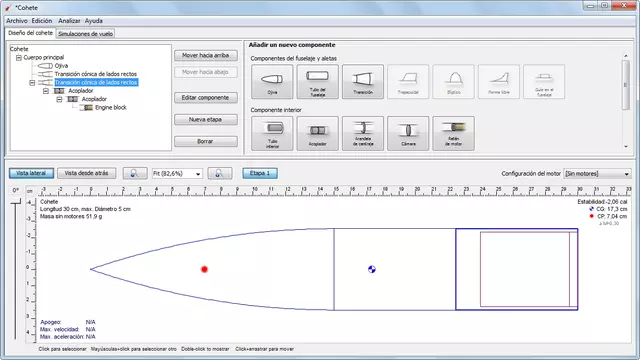640x360 pixels.
Task: Open Configuración del motor dropdown
Action: tap(598, 174)
